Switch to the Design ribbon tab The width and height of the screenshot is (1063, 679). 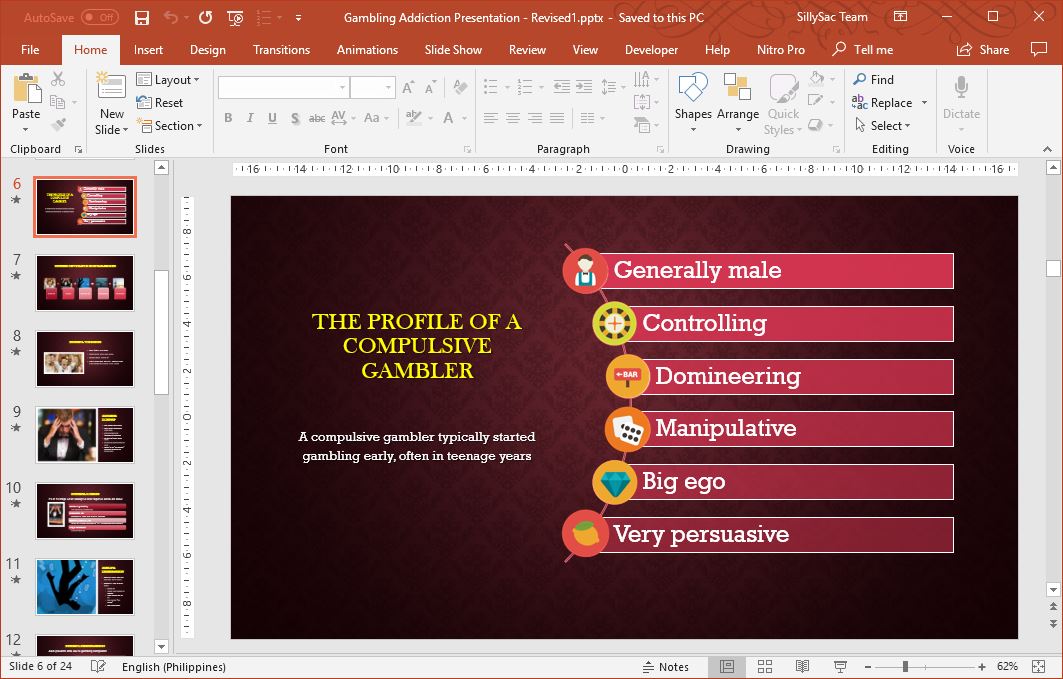click(207, 49)
